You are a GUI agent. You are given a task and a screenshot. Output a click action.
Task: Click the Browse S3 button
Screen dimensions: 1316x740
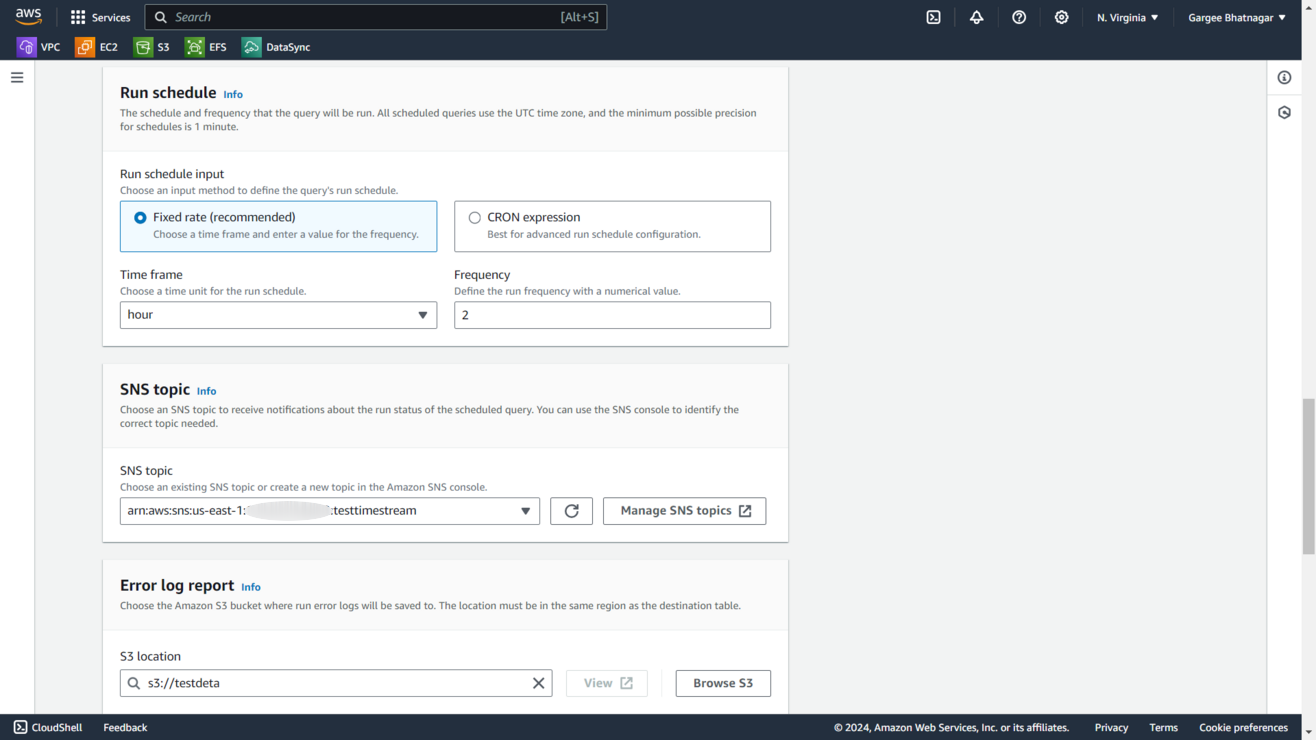coord(723,683)
